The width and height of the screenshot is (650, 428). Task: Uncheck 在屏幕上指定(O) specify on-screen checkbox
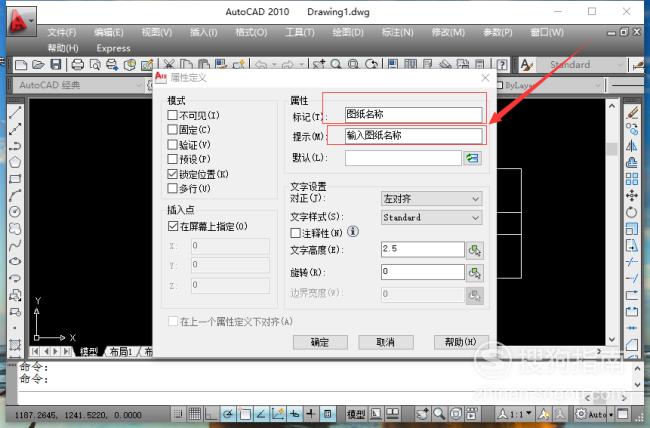pyautogui.click(x=173, y=226)
